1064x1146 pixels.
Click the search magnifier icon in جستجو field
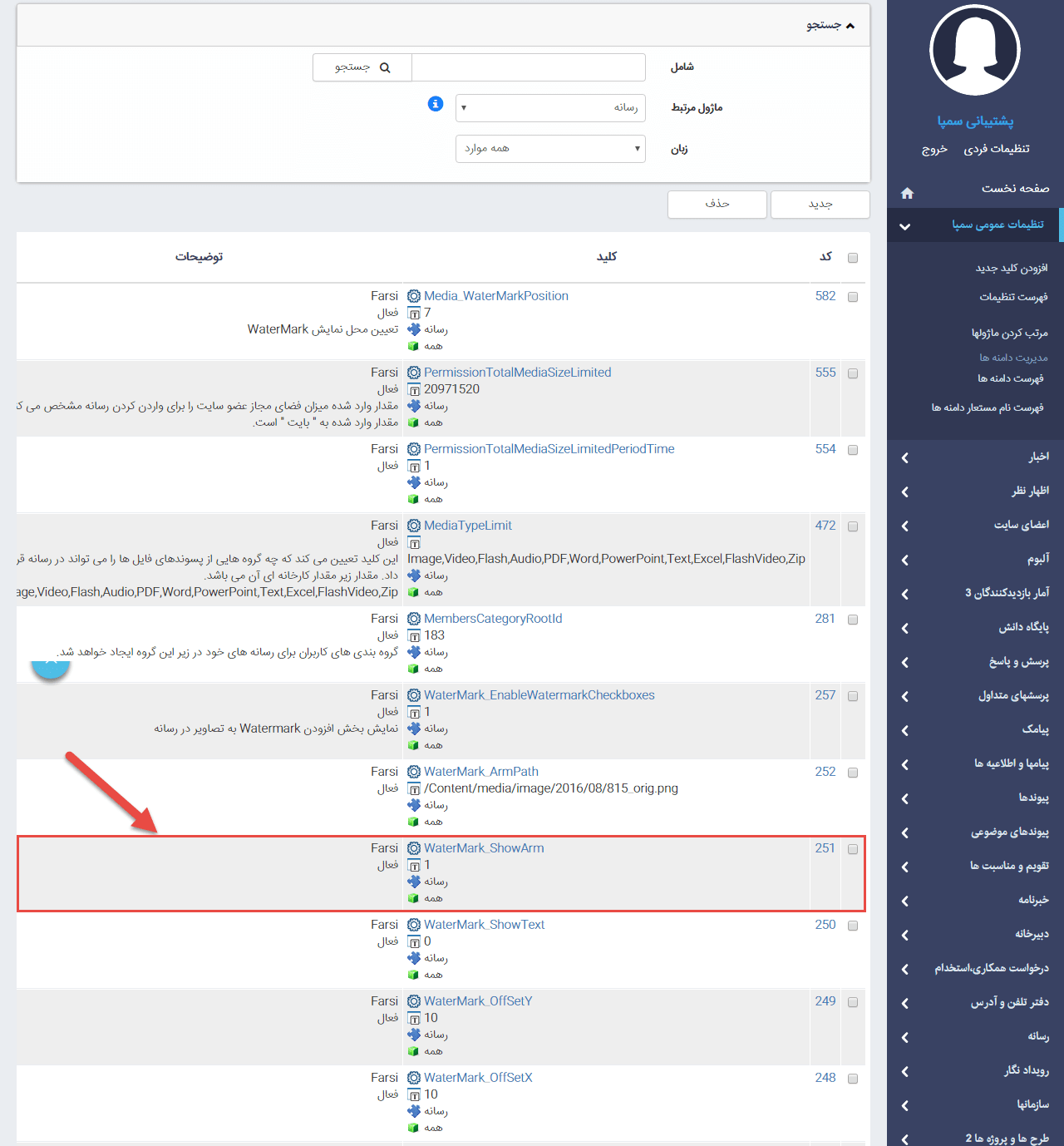tap(386, 67)
